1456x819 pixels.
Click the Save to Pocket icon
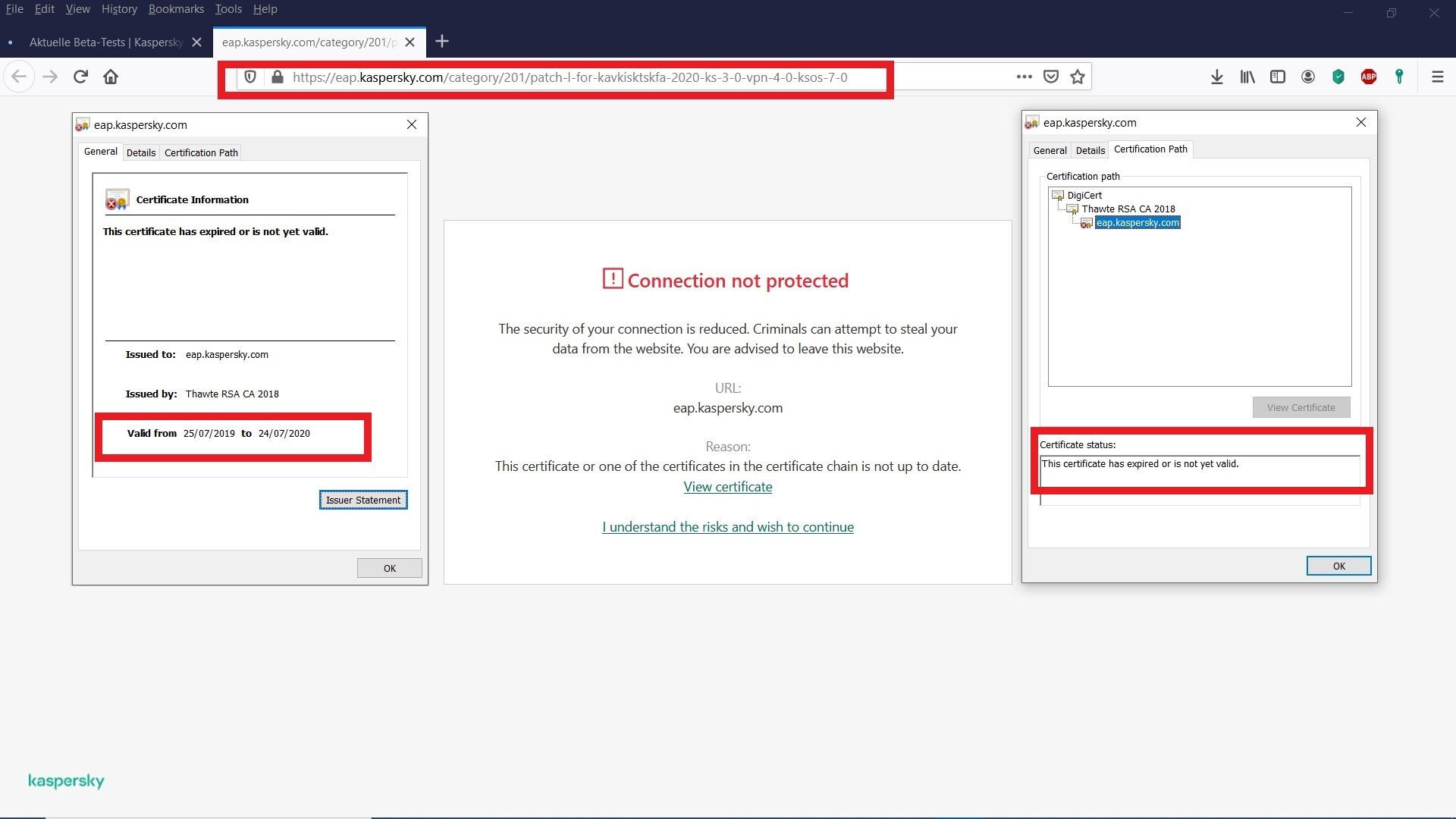[1051, 77]
